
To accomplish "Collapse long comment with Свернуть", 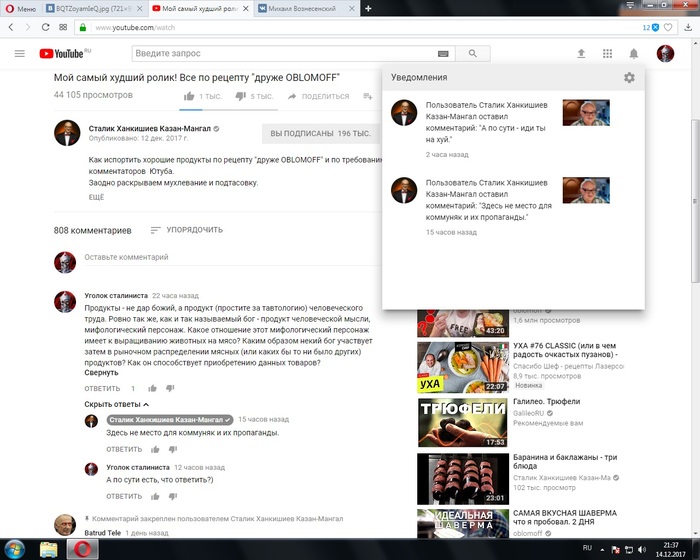I will click(101, 372).
